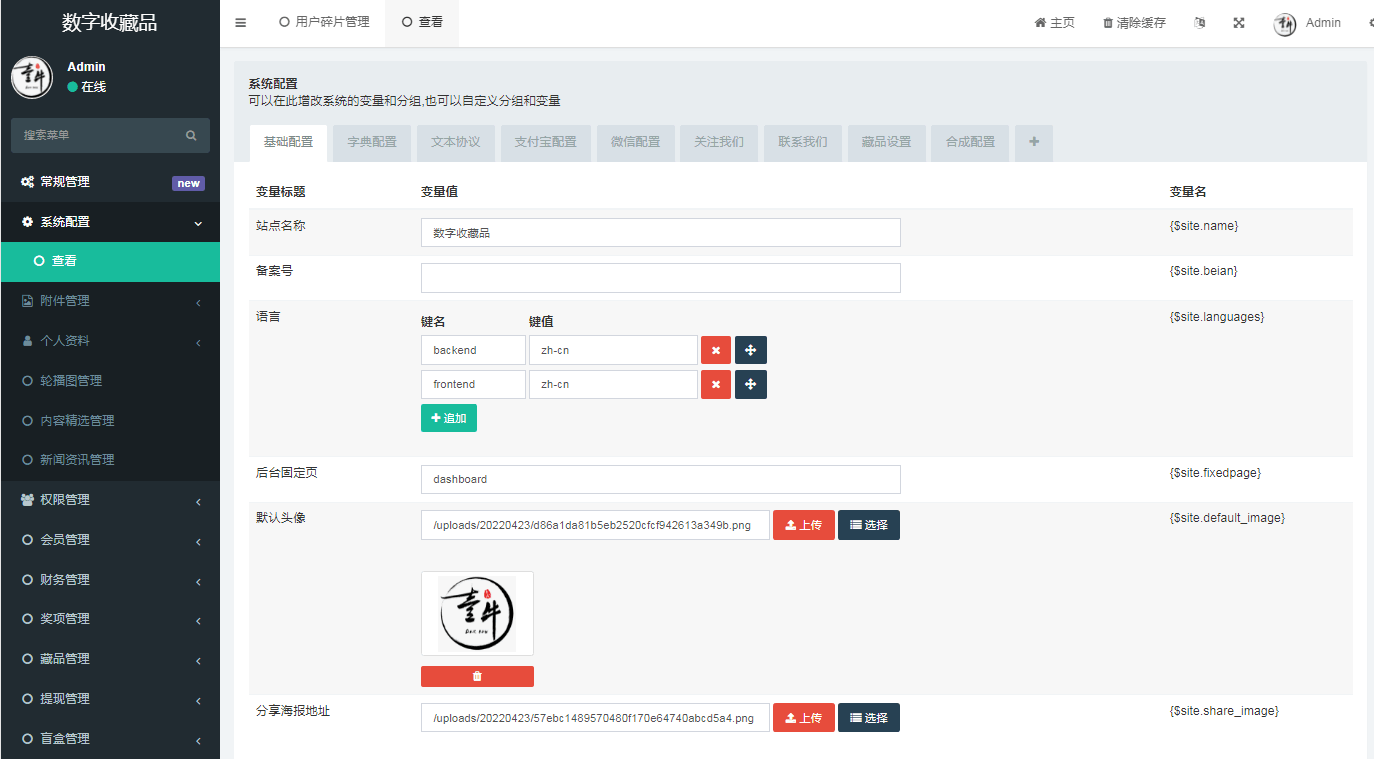Click the 站点名称 input field

[x=660, y=233]
